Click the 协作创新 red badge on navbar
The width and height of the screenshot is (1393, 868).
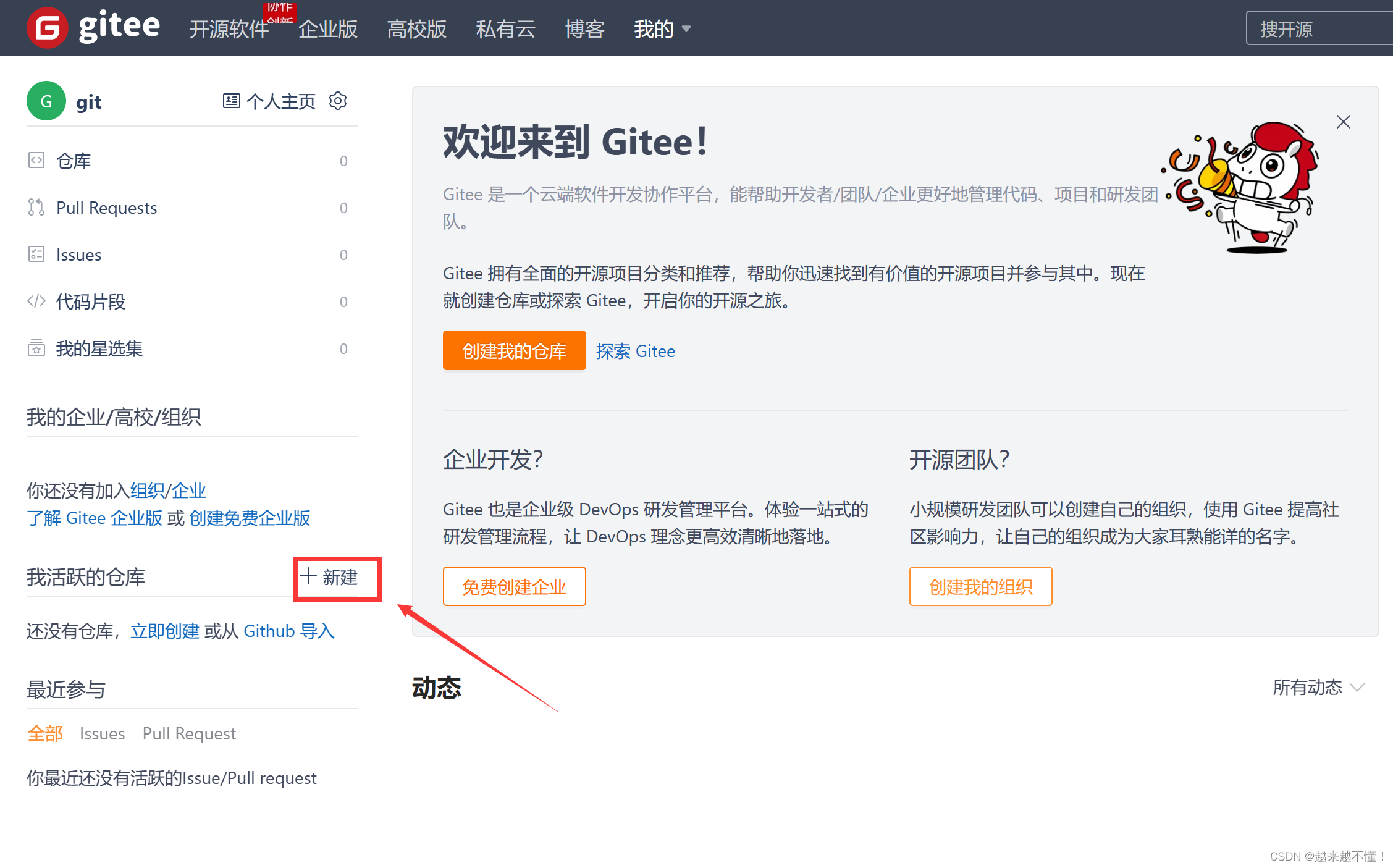280,12
